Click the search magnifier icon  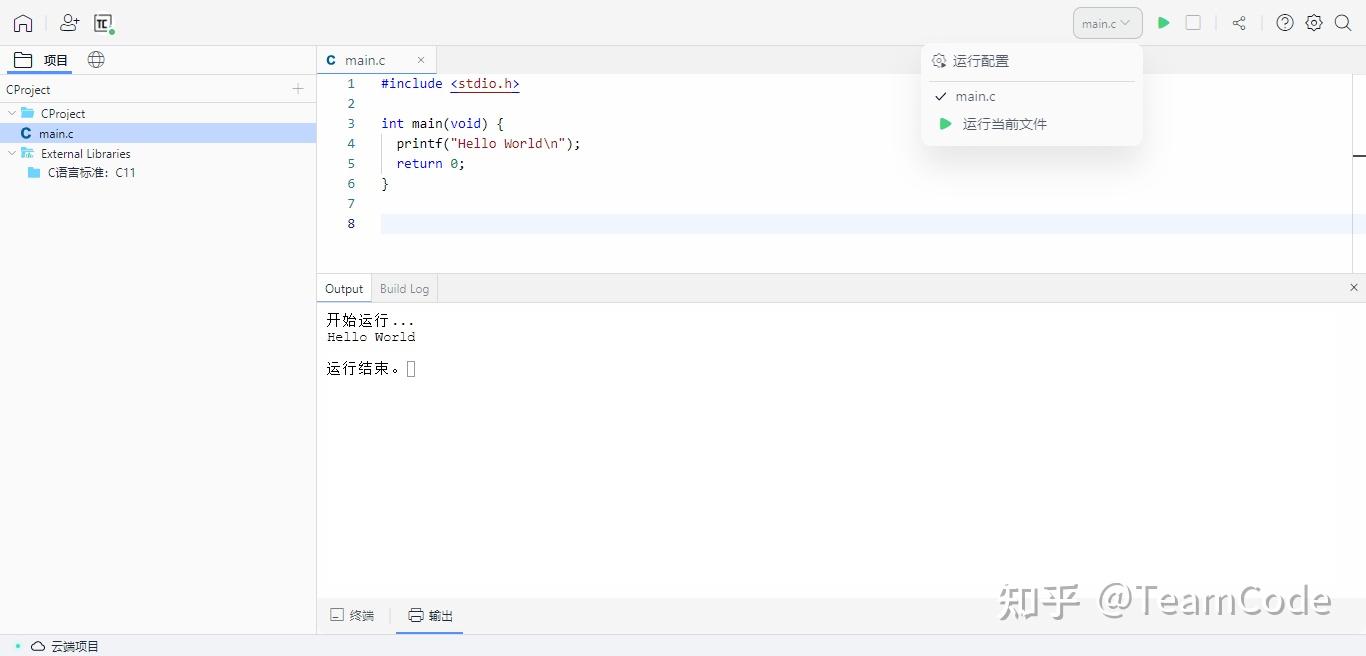tap(1343, 23)
